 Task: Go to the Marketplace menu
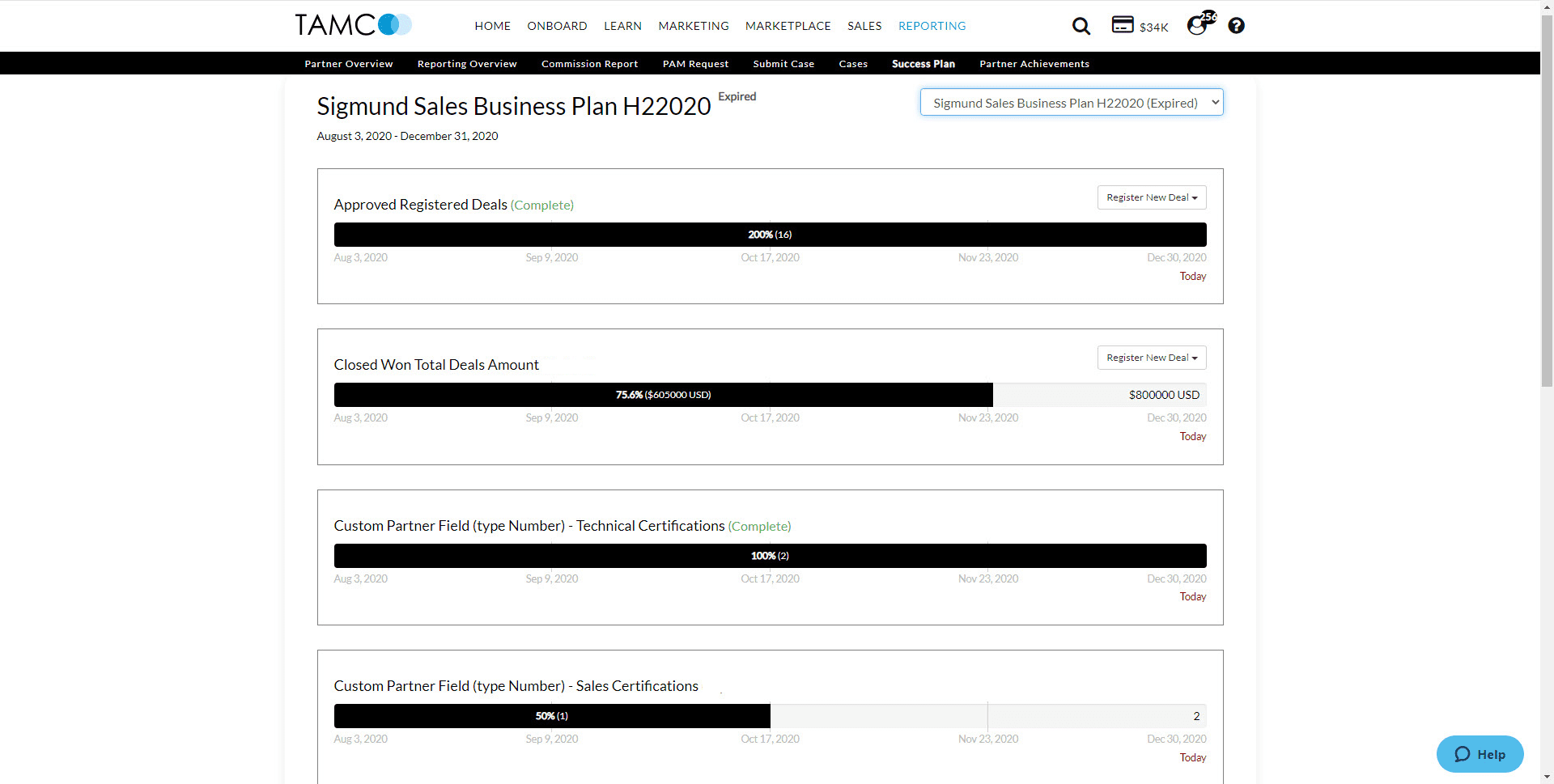coord(788,26)
